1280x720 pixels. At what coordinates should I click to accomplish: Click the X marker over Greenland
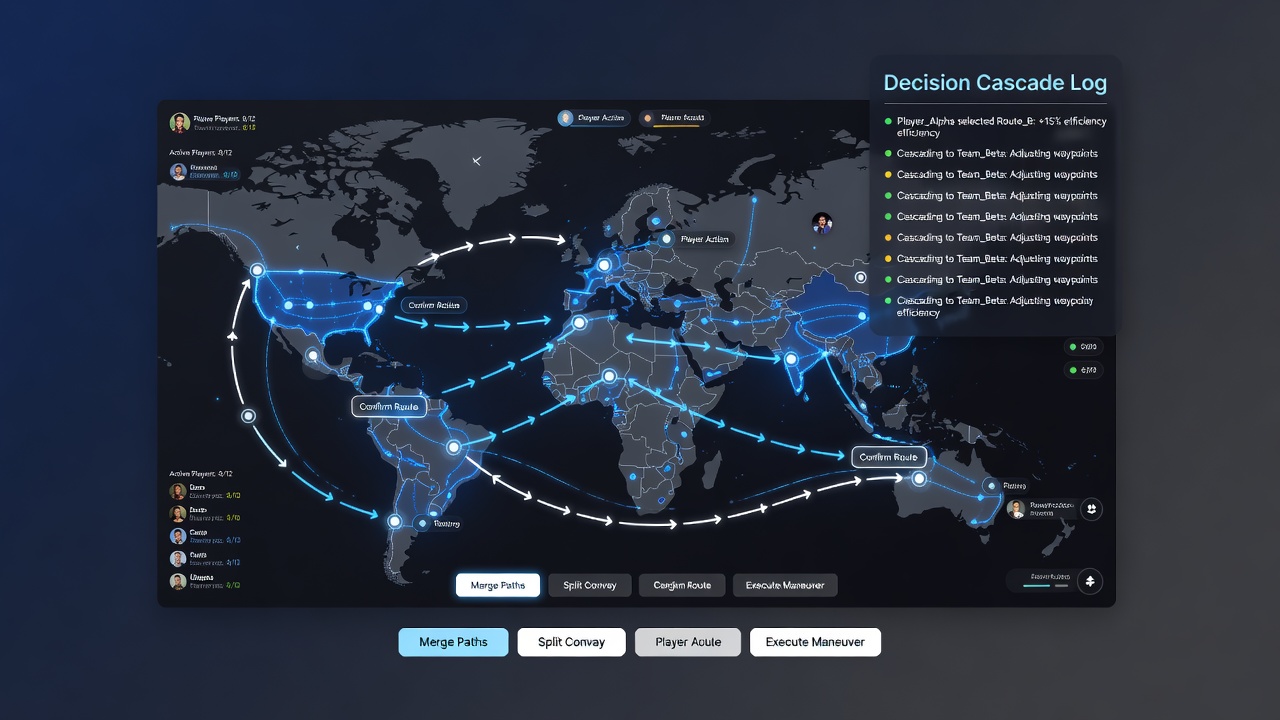pyautogui.click(x=477, y=160)
